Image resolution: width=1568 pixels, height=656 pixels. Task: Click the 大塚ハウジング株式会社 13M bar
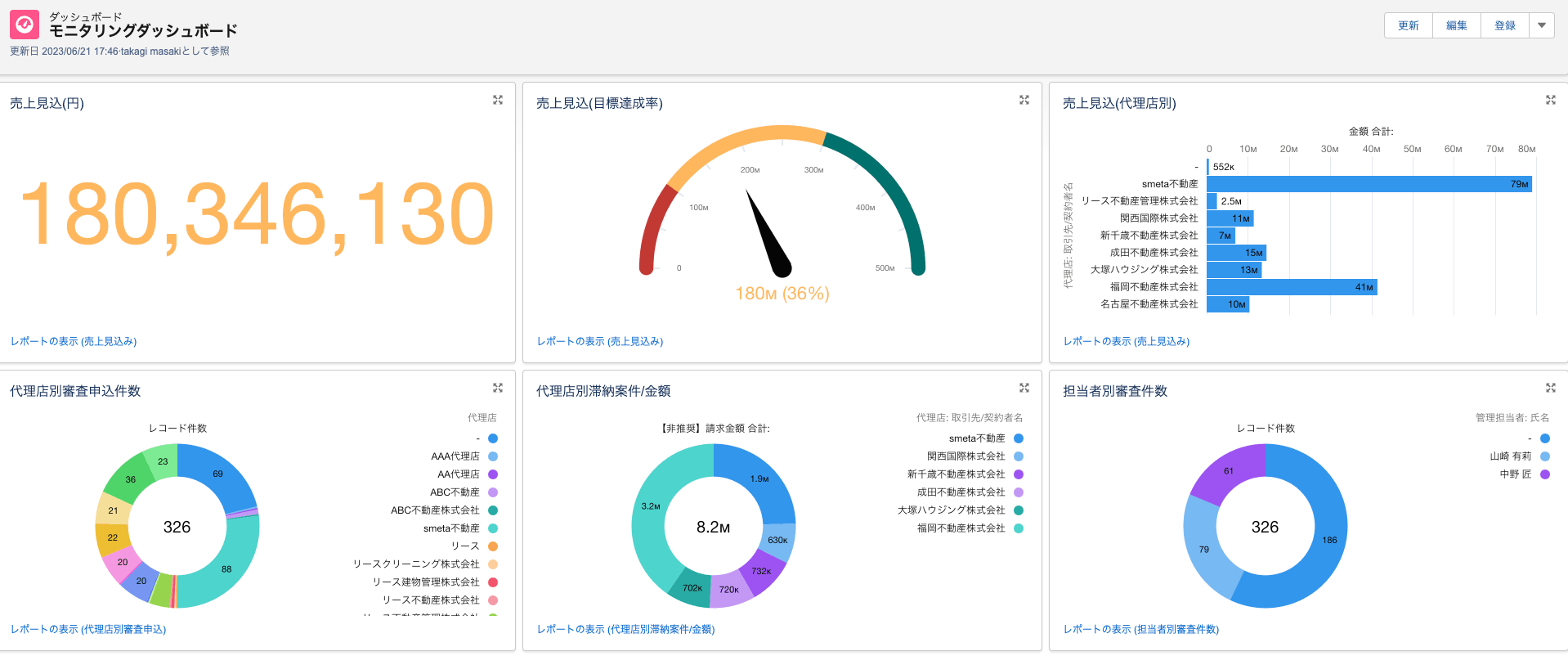coord(1234,270)
